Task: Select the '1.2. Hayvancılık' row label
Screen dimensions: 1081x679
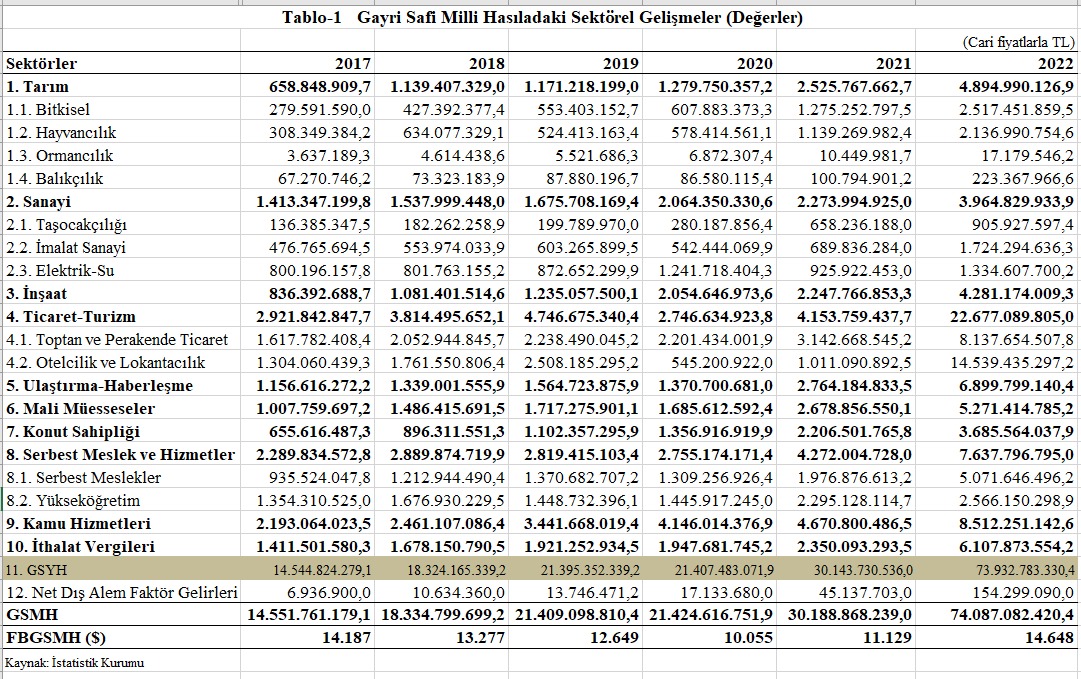Action: 61,132
